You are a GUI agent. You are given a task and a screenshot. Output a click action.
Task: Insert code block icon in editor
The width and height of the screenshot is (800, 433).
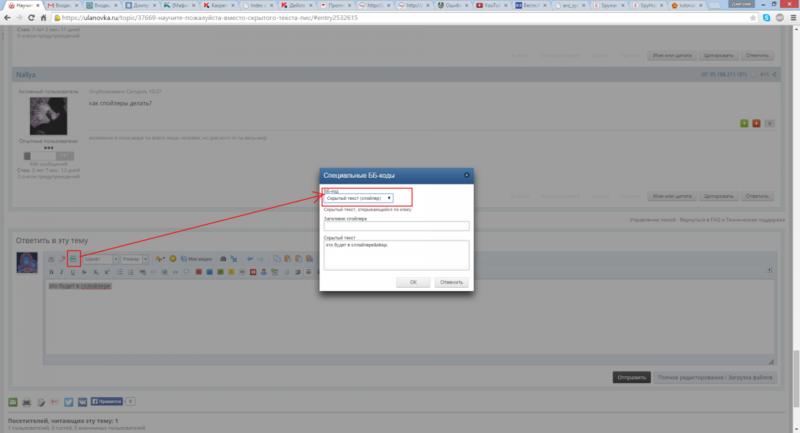coord(175,272)
